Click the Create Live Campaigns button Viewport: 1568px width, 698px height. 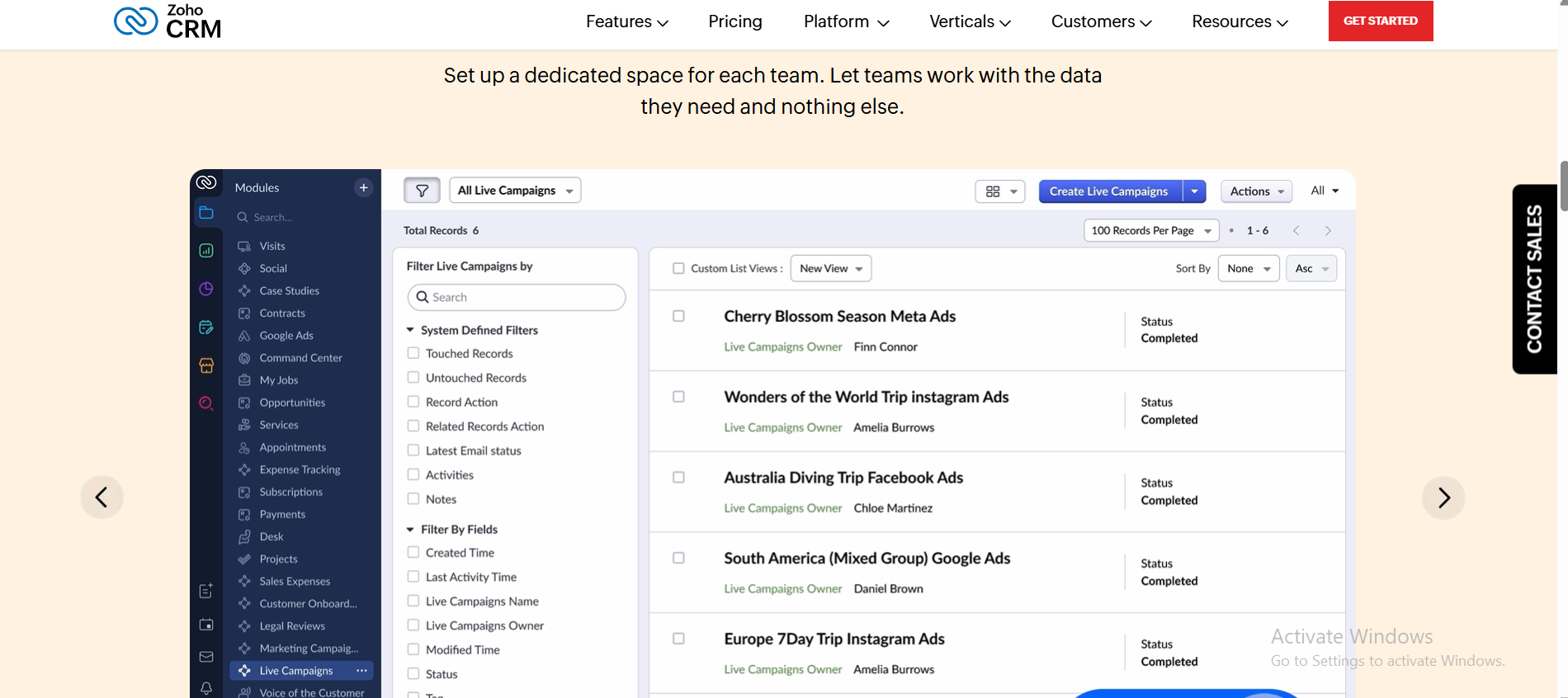1108,191
